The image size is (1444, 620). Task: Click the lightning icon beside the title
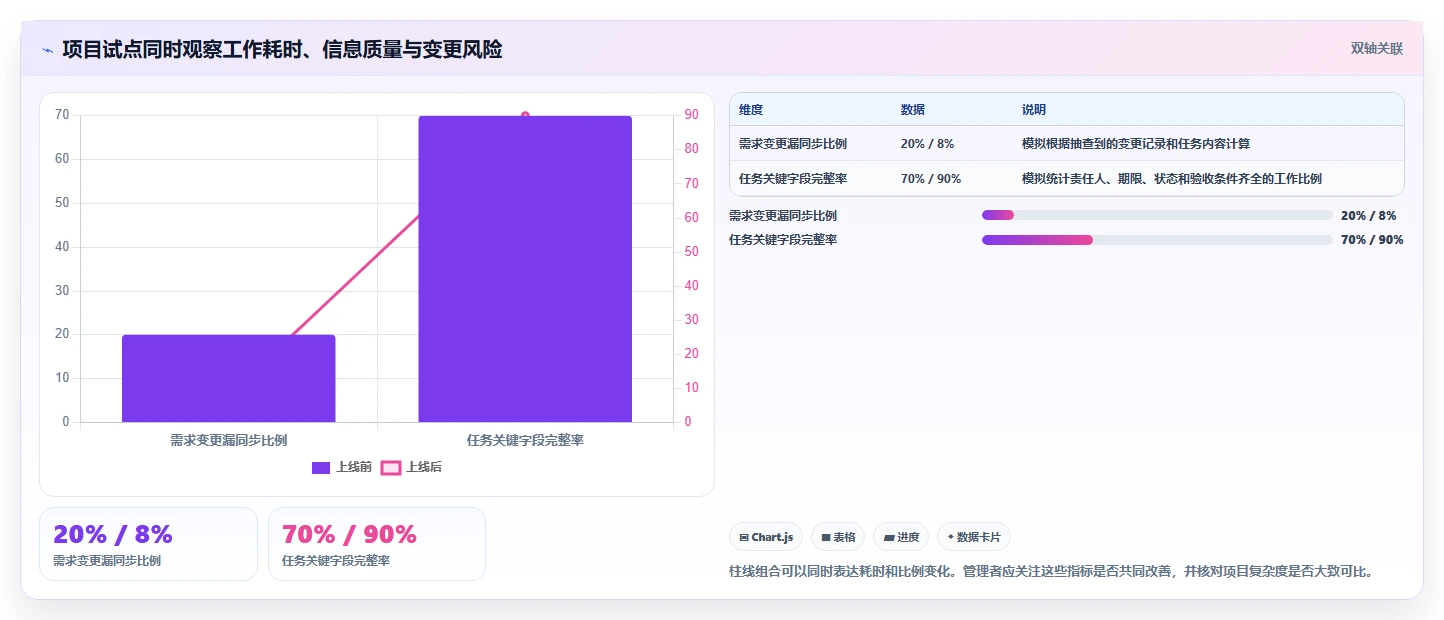(x=47, y=49)
